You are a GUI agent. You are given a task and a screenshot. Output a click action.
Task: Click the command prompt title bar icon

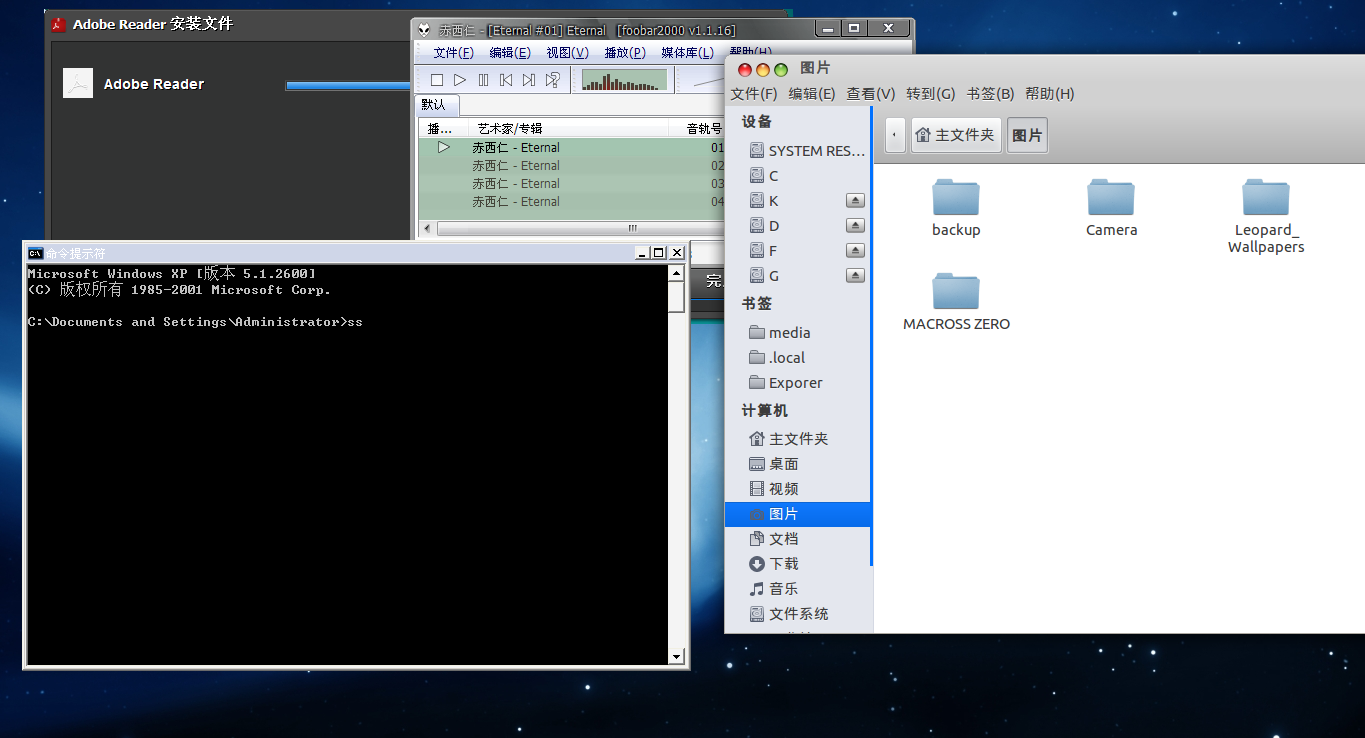tap(35, 253)
